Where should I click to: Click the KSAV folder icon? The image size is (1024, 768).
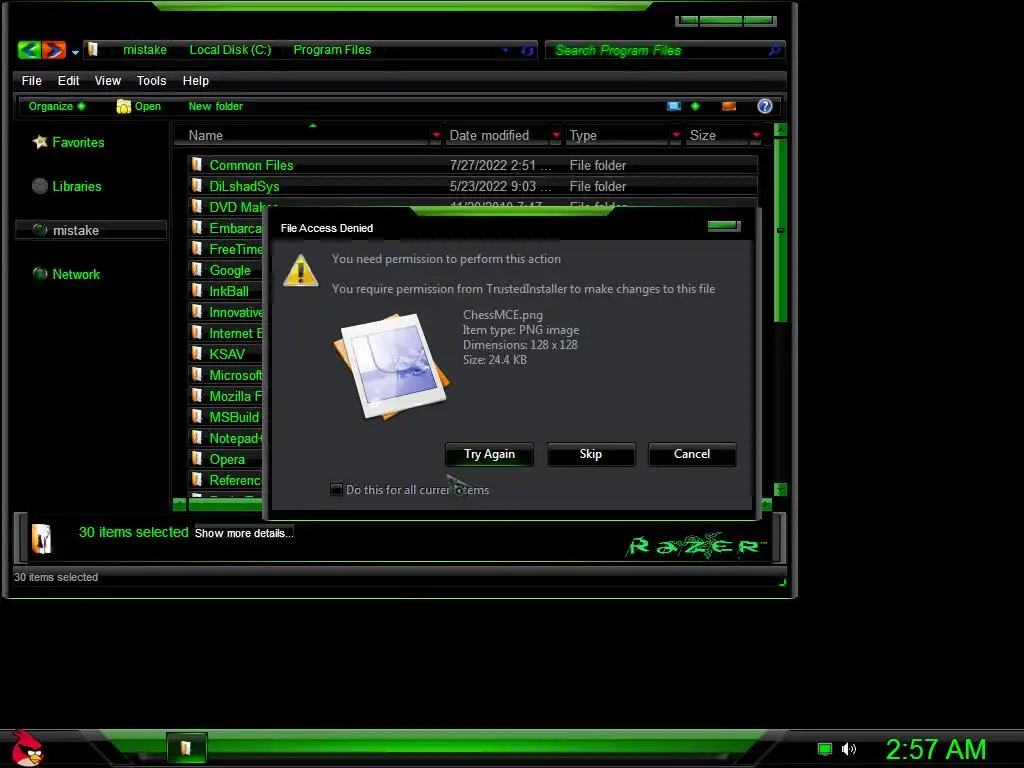(197, 353)
